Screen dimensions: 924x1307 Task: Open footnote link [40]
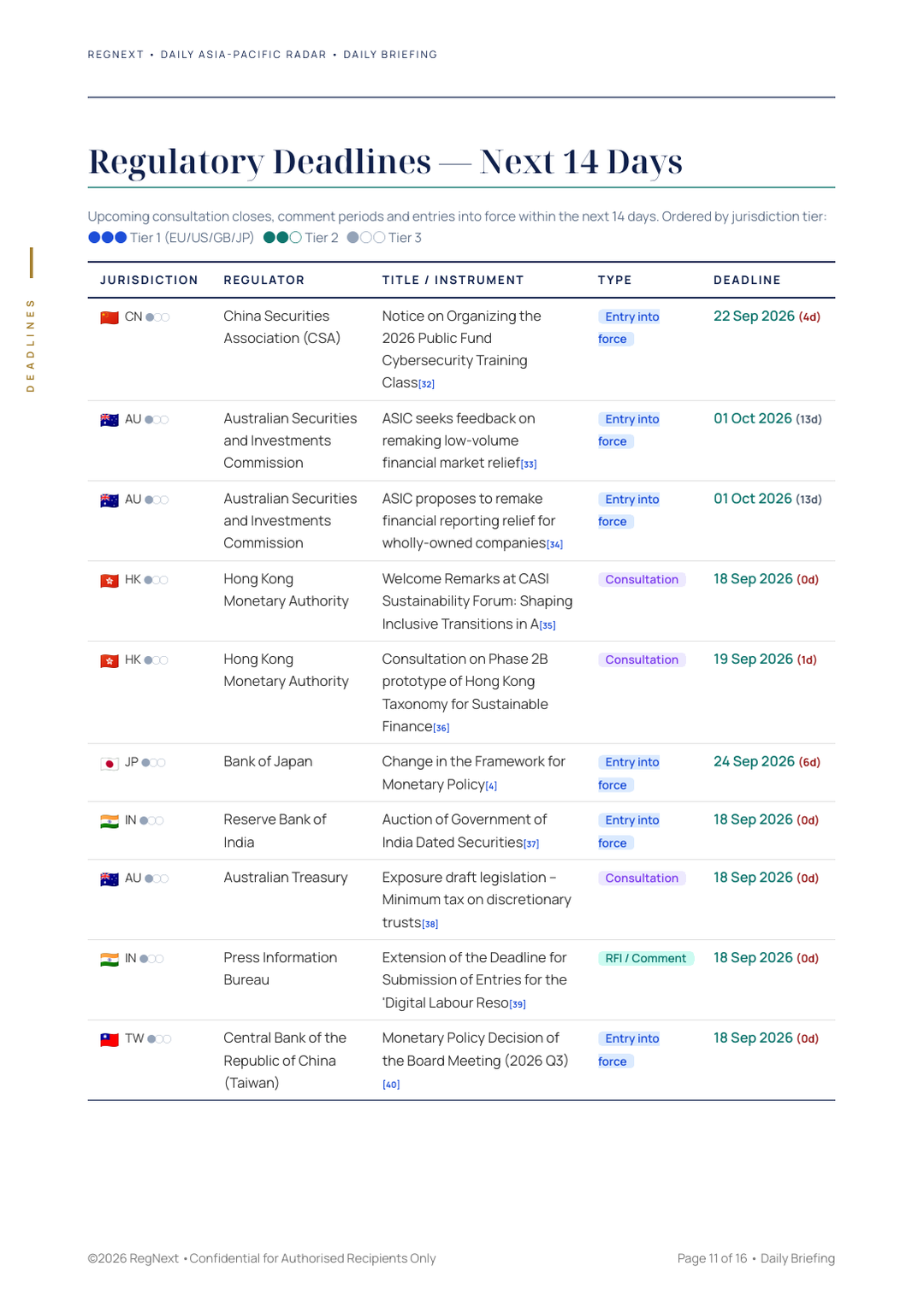(x=391, y=1085)
